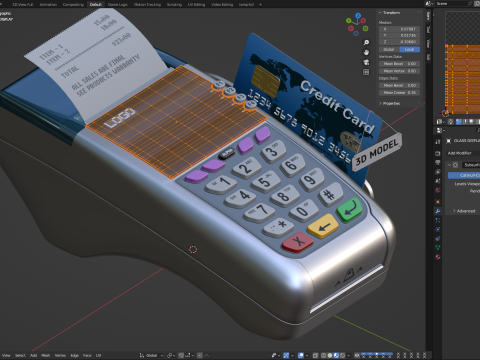Screen dimensions: 480x360
Task: Open the Object Constraints tab icon
Action: [438, 239]
